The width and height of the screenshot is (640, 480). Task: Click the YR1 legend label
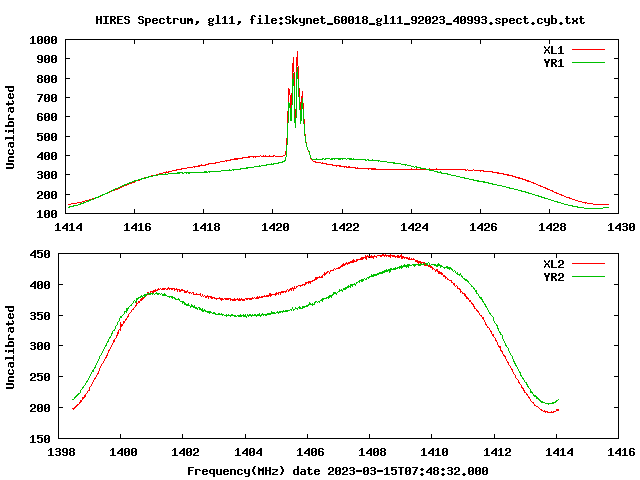click(x=553, y=63)
